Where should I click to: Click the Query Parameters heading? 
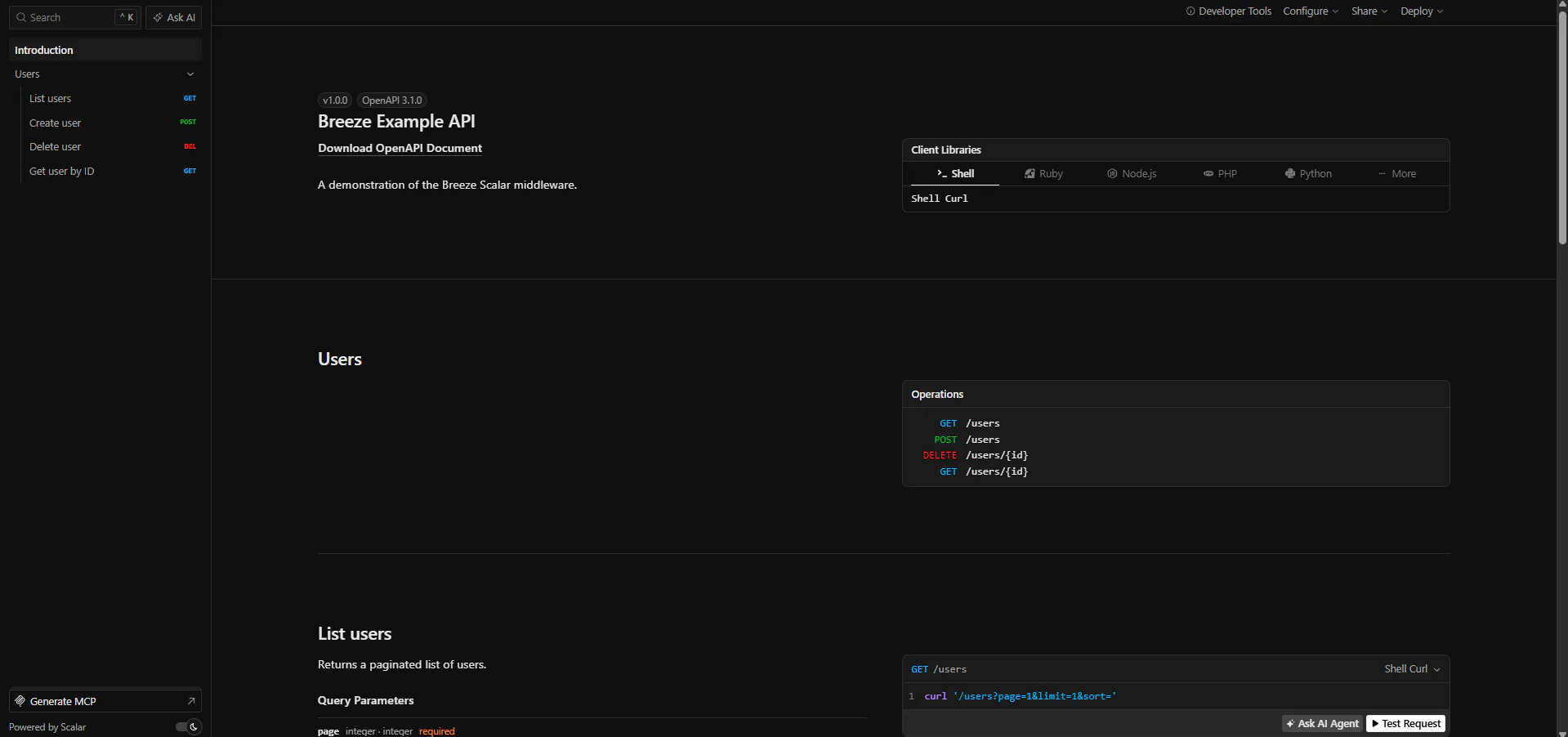pos(365,700)
